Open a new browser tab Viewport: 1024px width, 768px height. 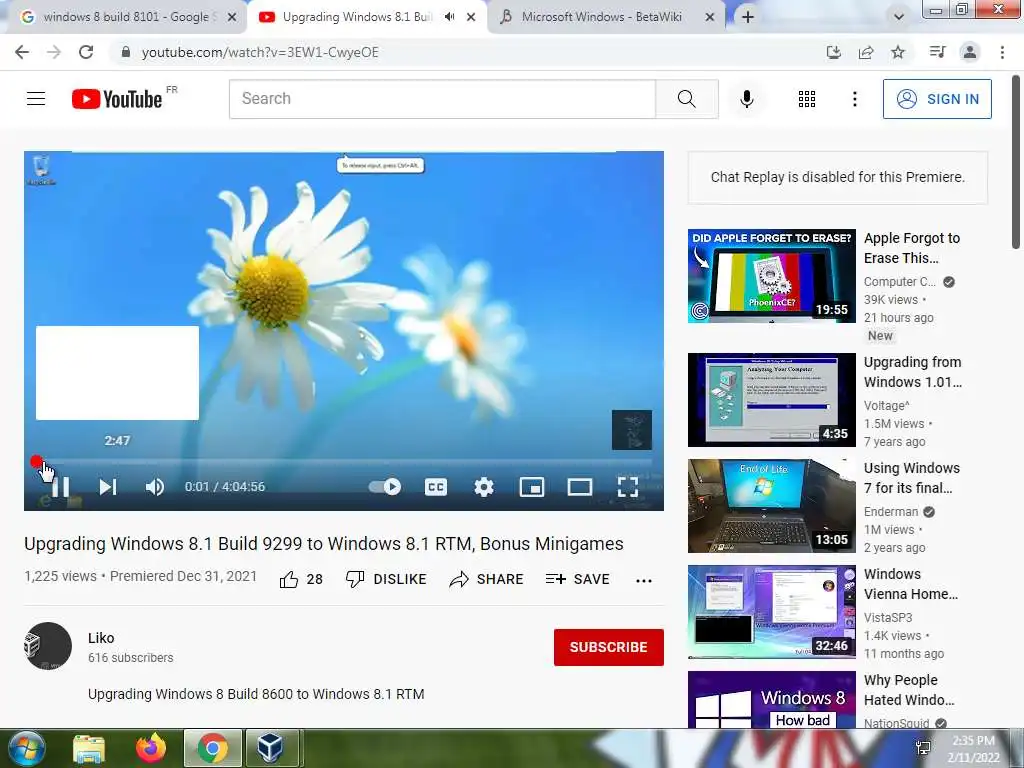click(748, 18)
